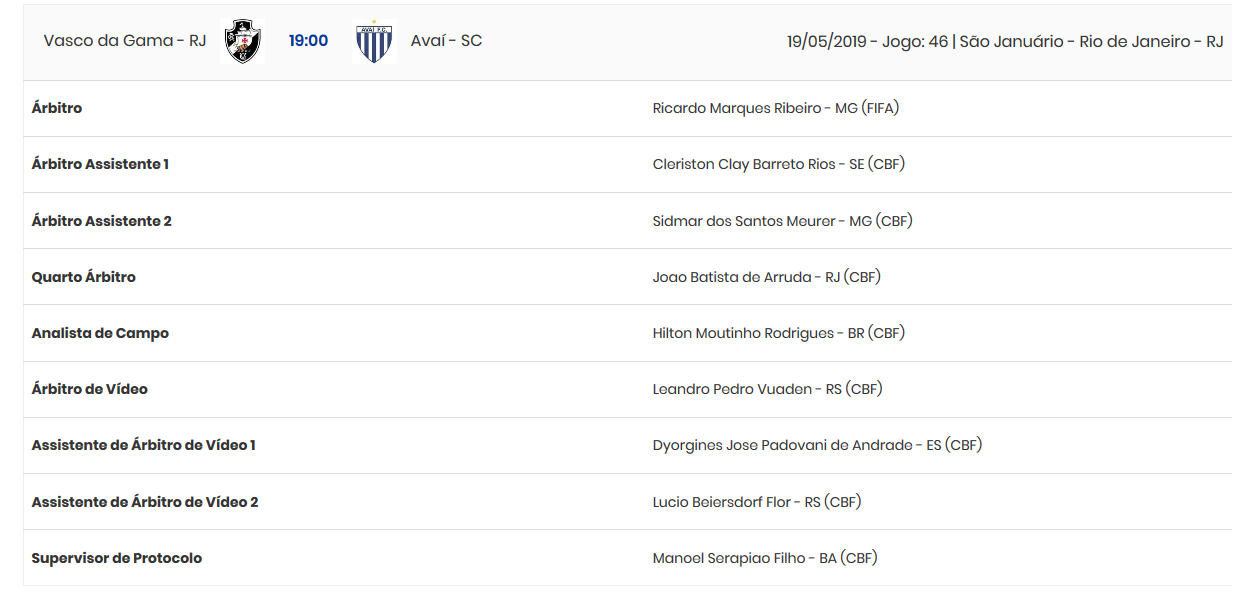
Task: Click the match date and venue info
Action: 1005,41
